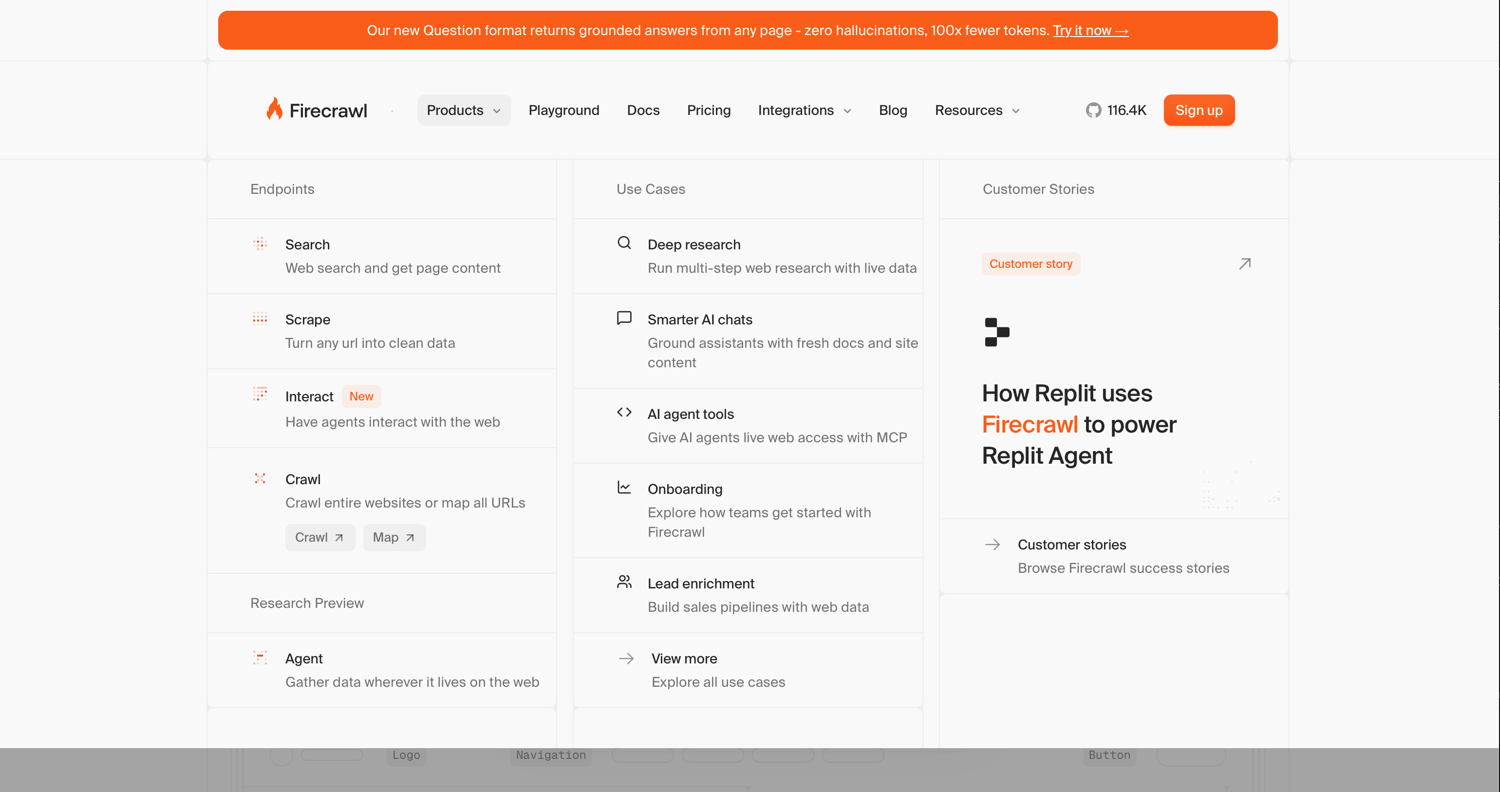Click the Map chip button
The image size is (1500, 792).
coord(394,537)
